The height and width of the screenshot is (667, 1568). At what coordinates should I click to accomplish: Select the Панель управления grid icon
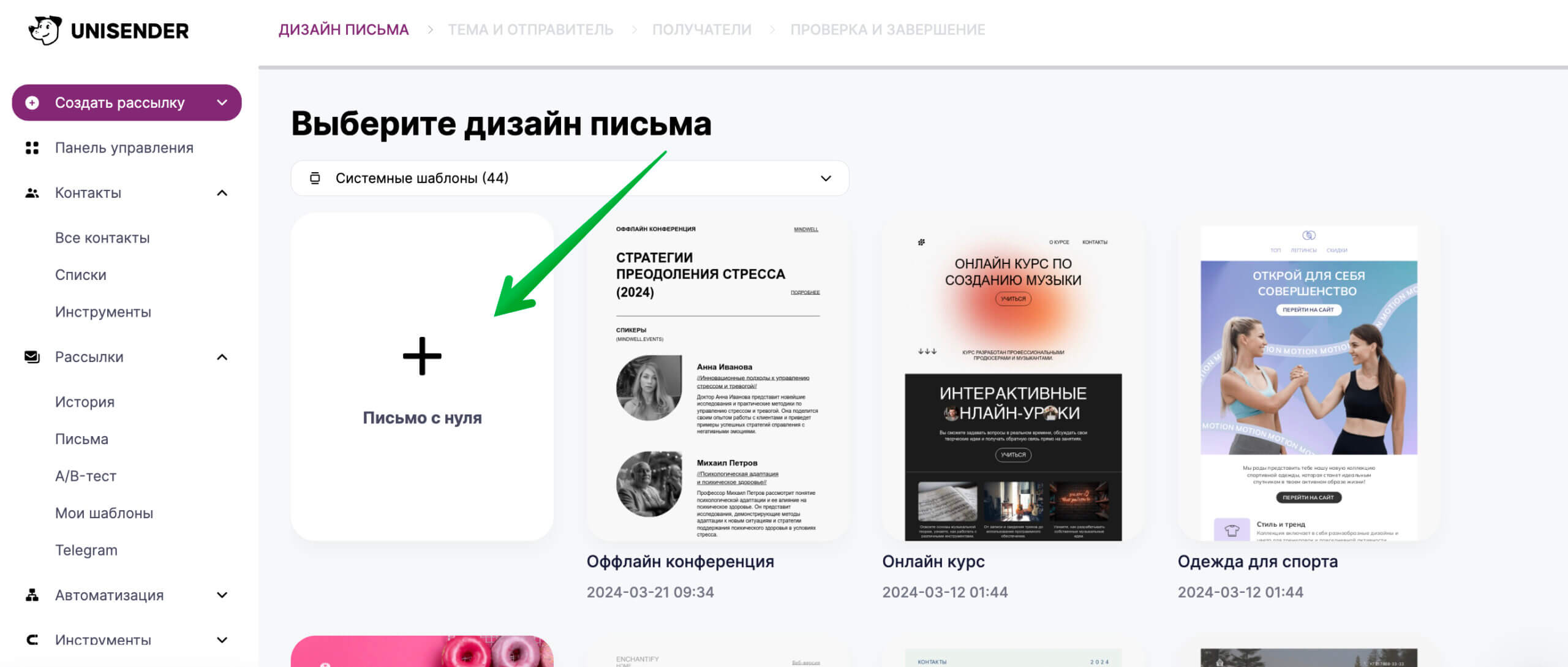32,148
